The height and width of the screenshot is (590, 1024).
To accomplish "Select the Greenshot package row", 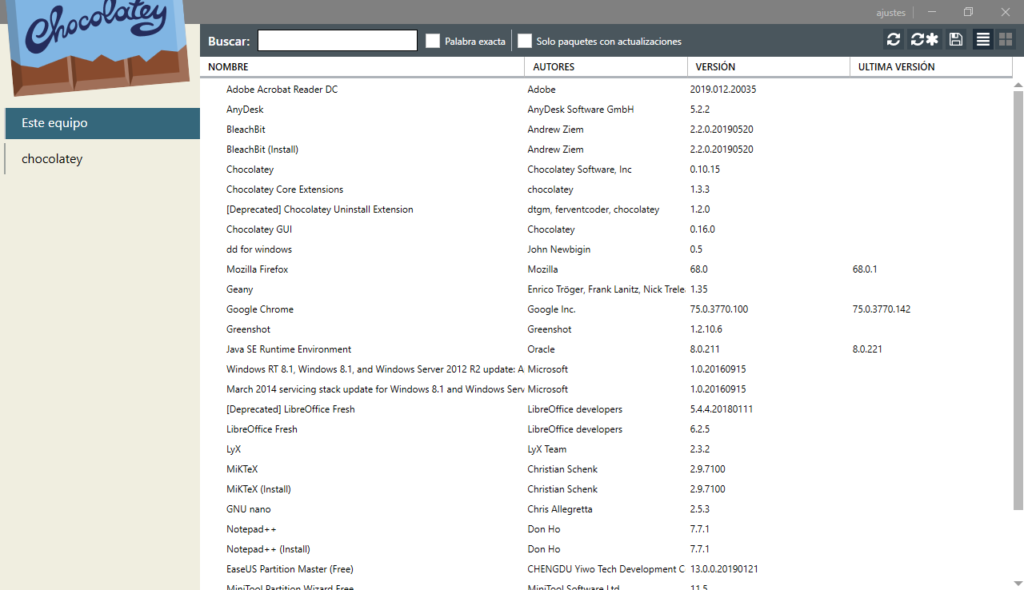I will (x=606, y=329).
